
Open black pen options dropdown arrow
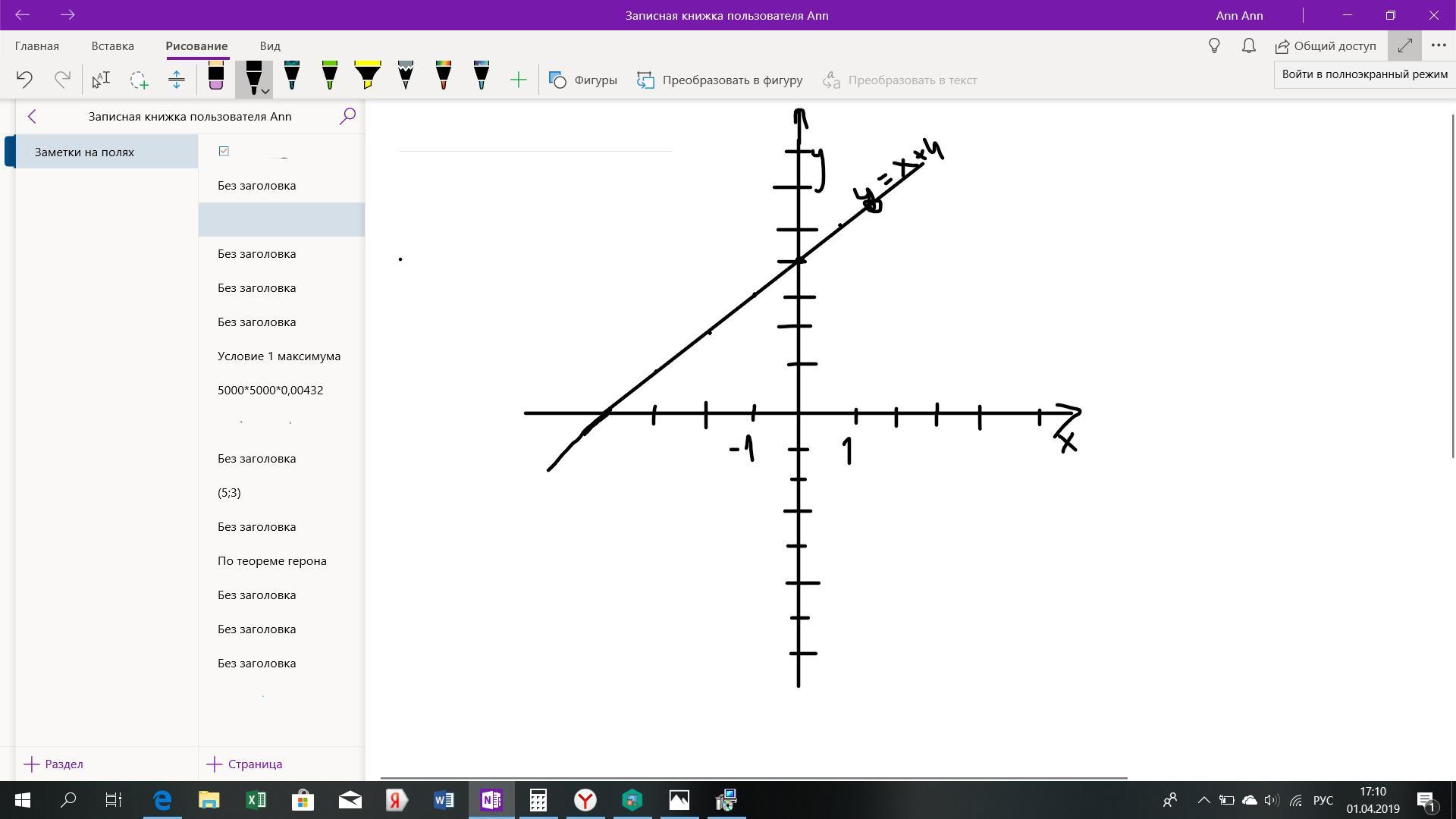265,91
